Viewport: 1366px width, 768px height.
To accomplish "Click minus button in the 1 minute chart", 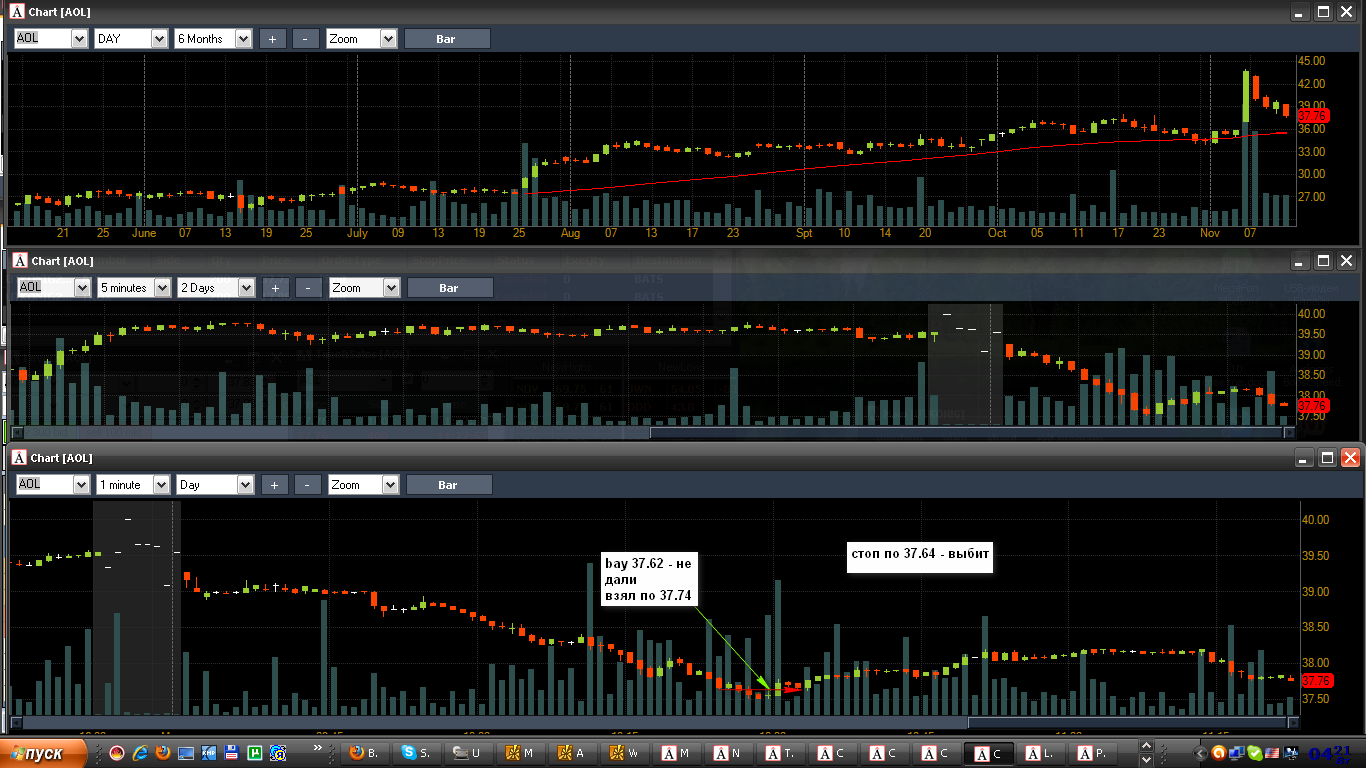I will [x=308, y=484].
